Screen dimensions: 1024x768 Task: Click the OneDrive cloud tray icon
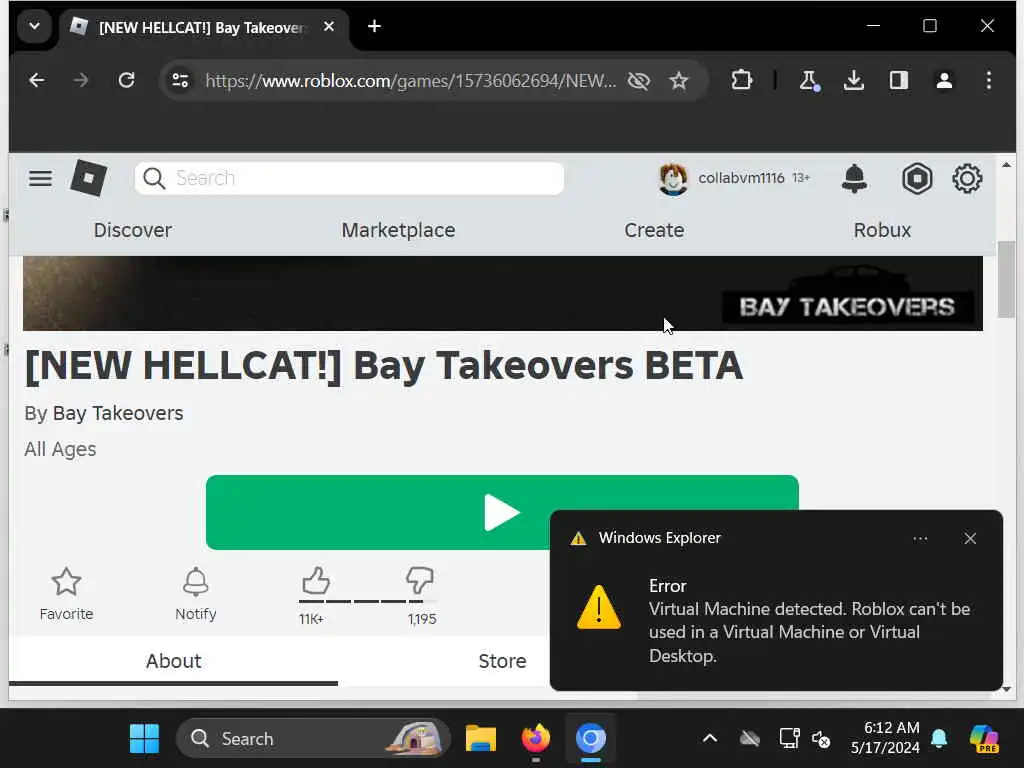[x=750, y=739]
